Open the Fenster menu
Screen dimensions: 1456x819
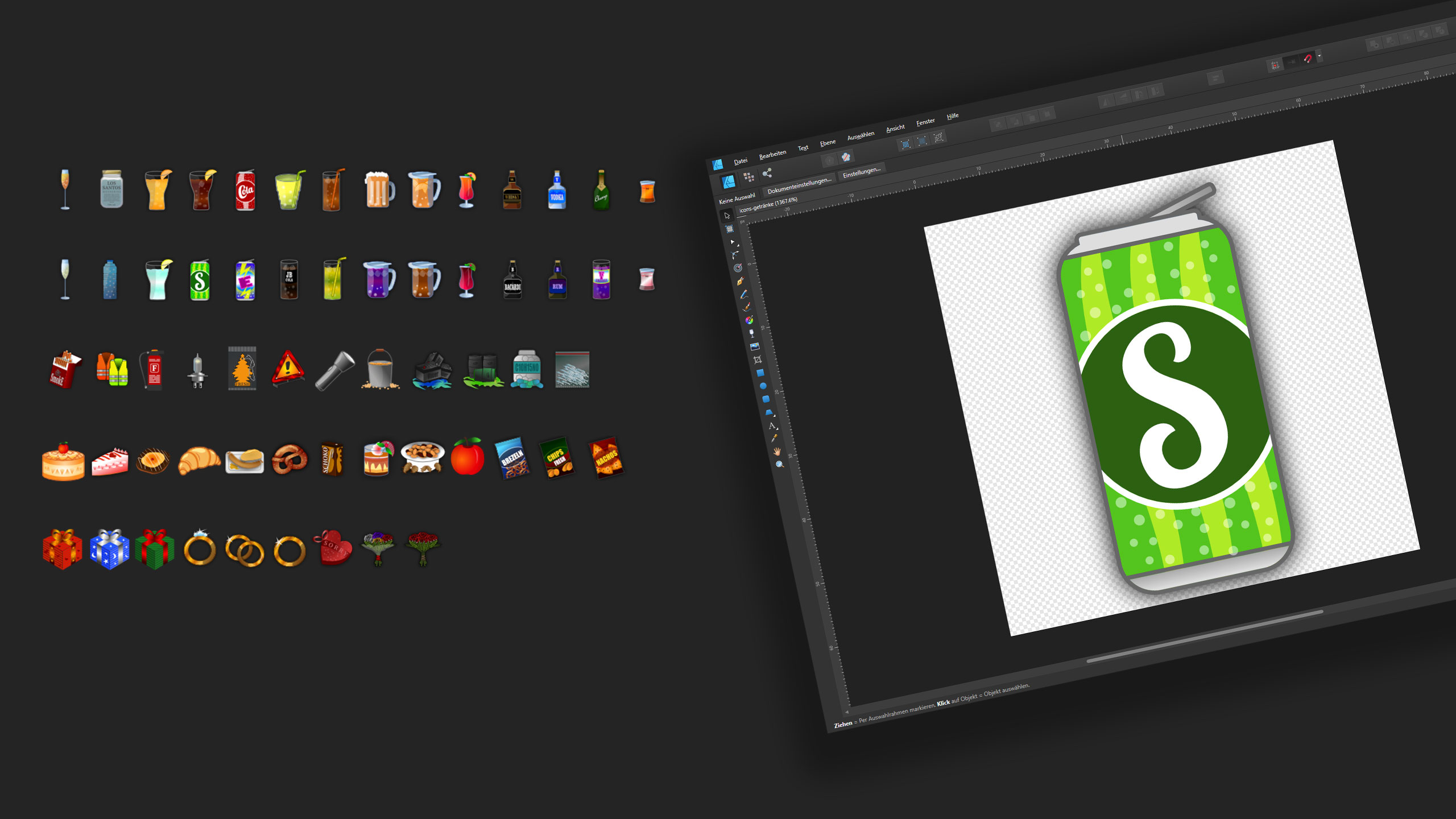(x=925, y=122)
